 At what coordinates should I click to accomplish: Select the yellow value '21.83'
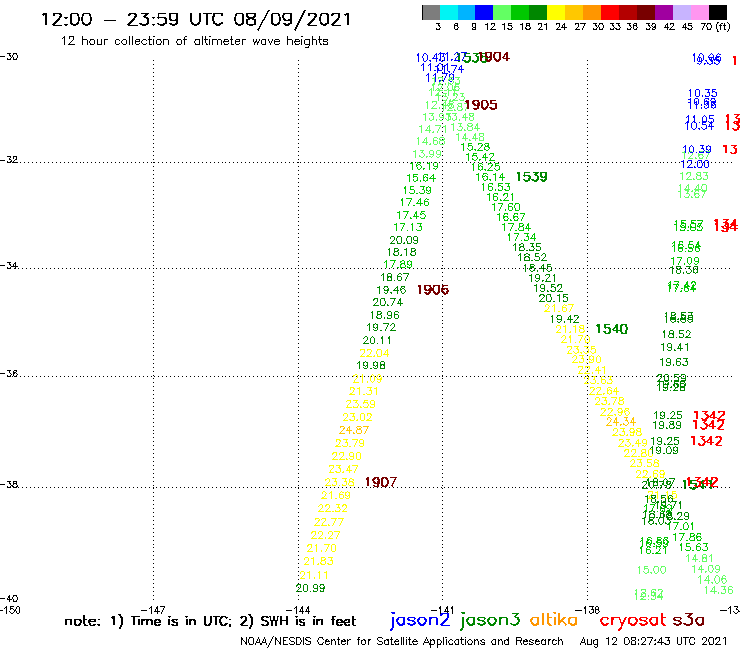(x=318, y=561)
